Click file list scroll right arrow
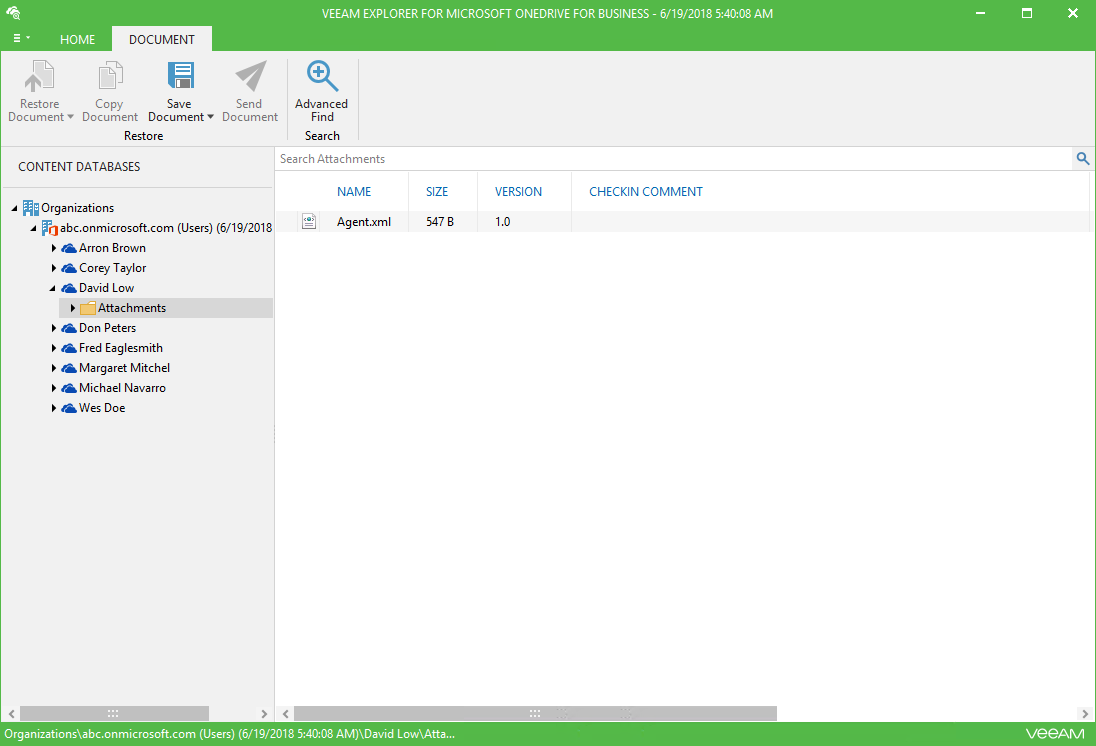Image resolution: width=1096 pixels, height=746 pixels. [x=1085, y=714]
